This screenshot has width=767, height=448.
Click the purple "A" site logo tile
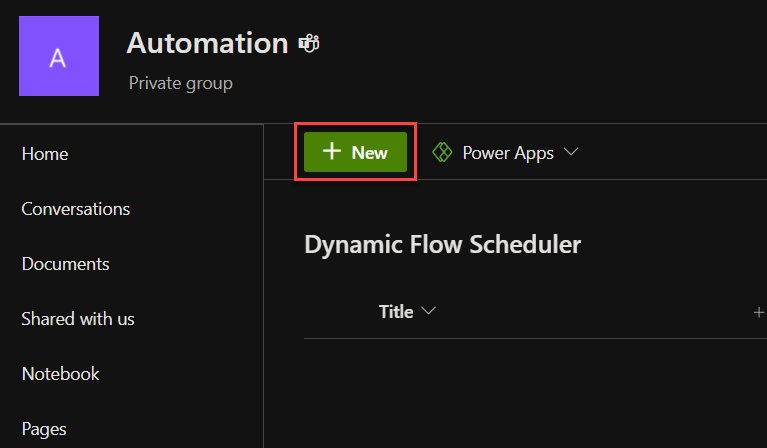(x=59, y=56)
